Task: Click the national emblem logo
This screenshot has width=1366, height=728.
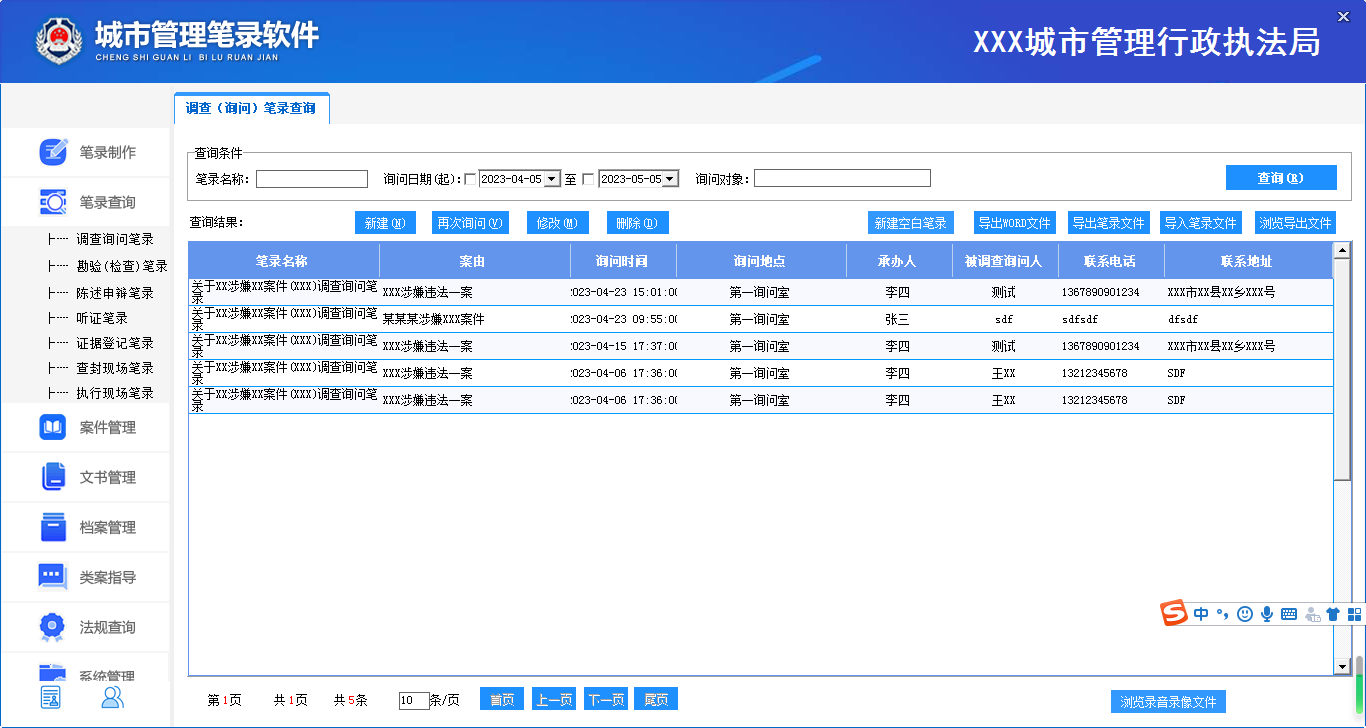Action: [59, 40]
